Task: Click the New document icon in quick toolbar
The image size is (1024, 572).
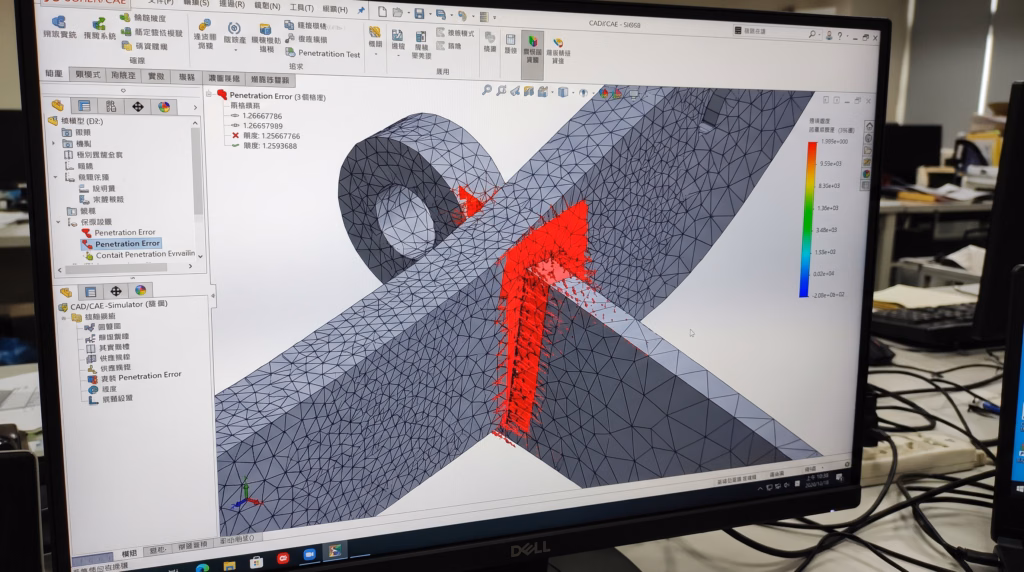Action: (382, 12)
